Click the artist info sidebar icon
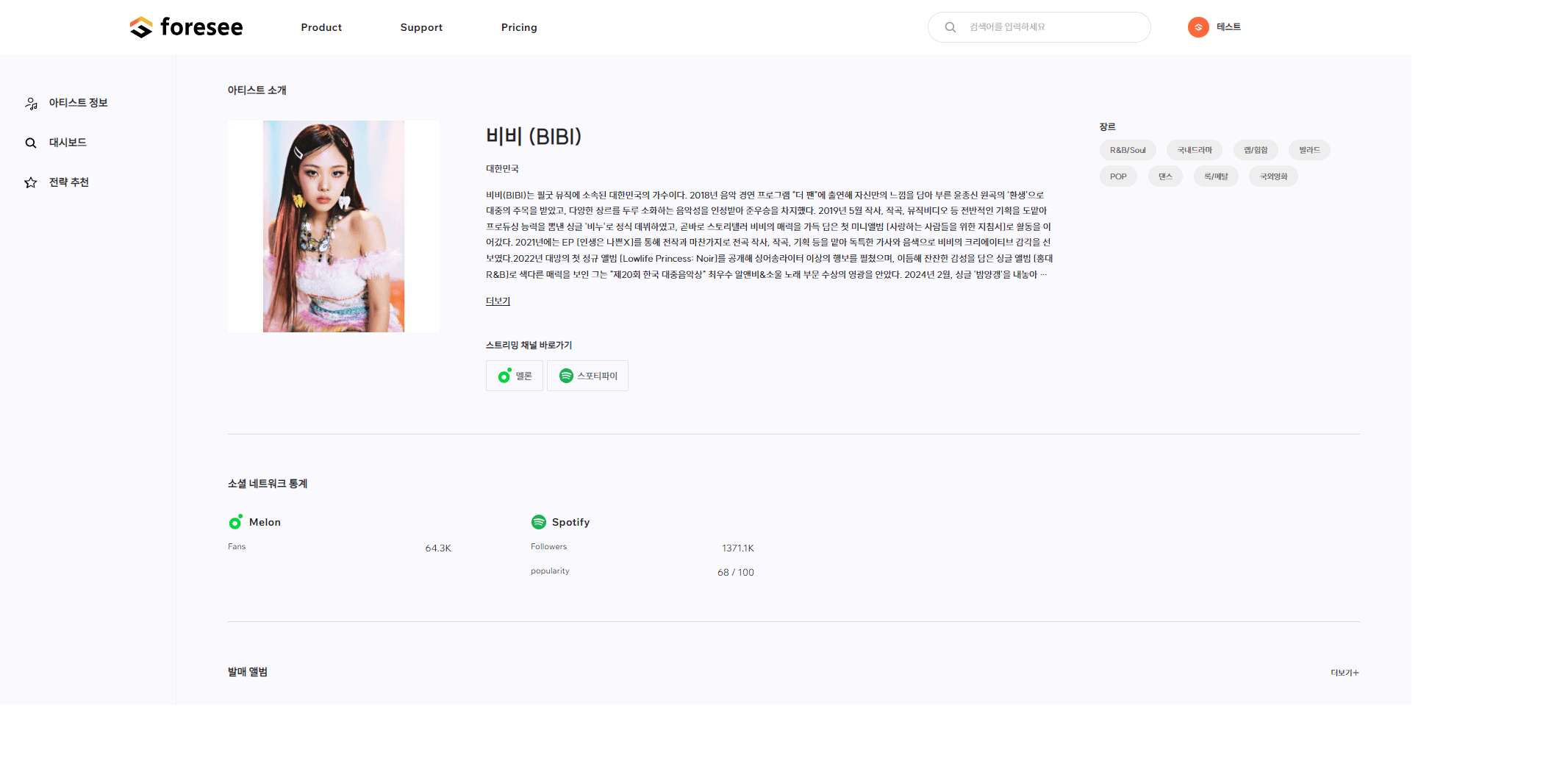 pyautogui.click(x=31, y=104)
